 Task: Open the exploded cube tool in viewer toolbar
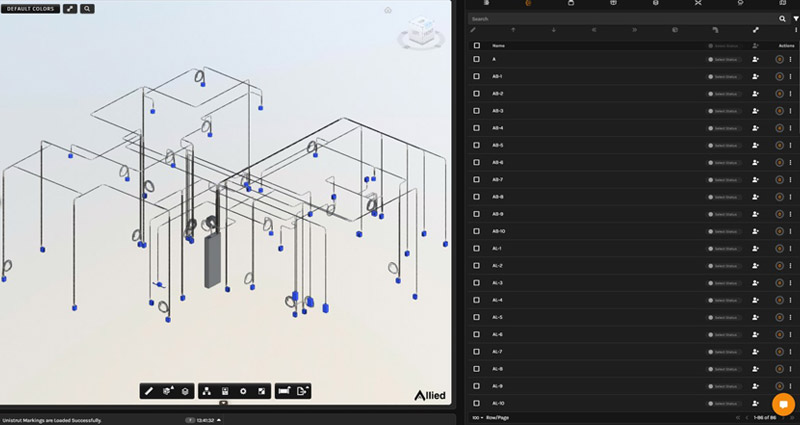(x=167, y=391)
